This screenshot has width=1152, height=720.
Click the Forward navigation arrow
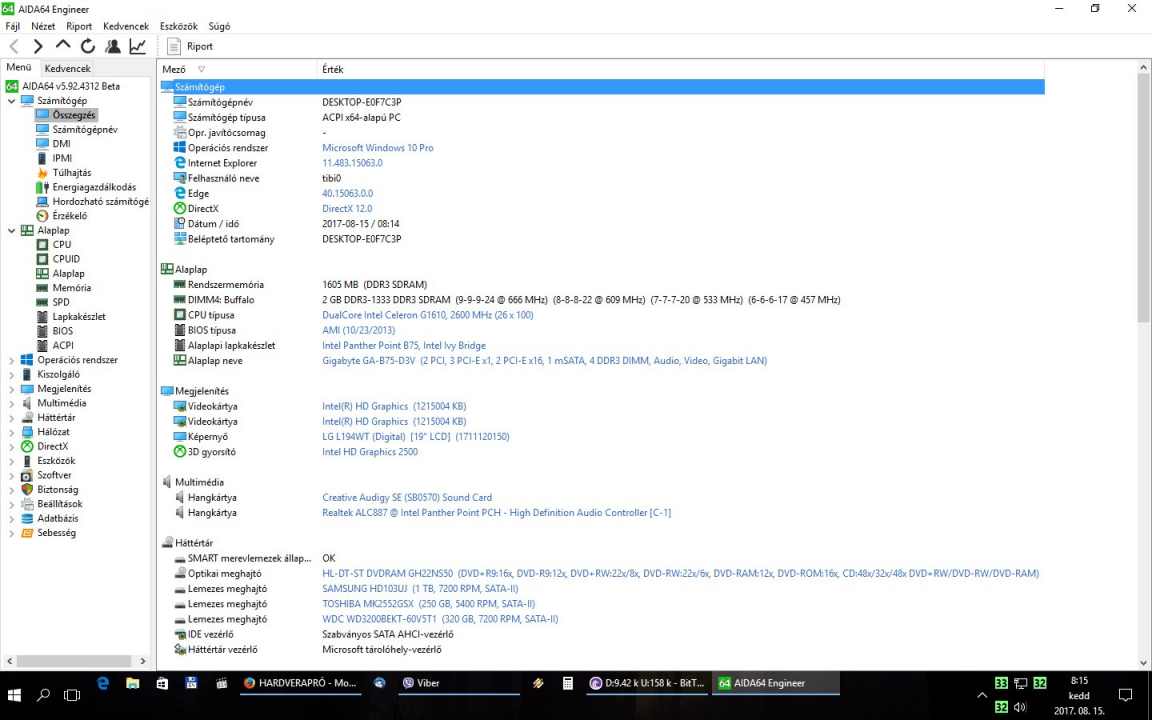click(x=38, y=46)
